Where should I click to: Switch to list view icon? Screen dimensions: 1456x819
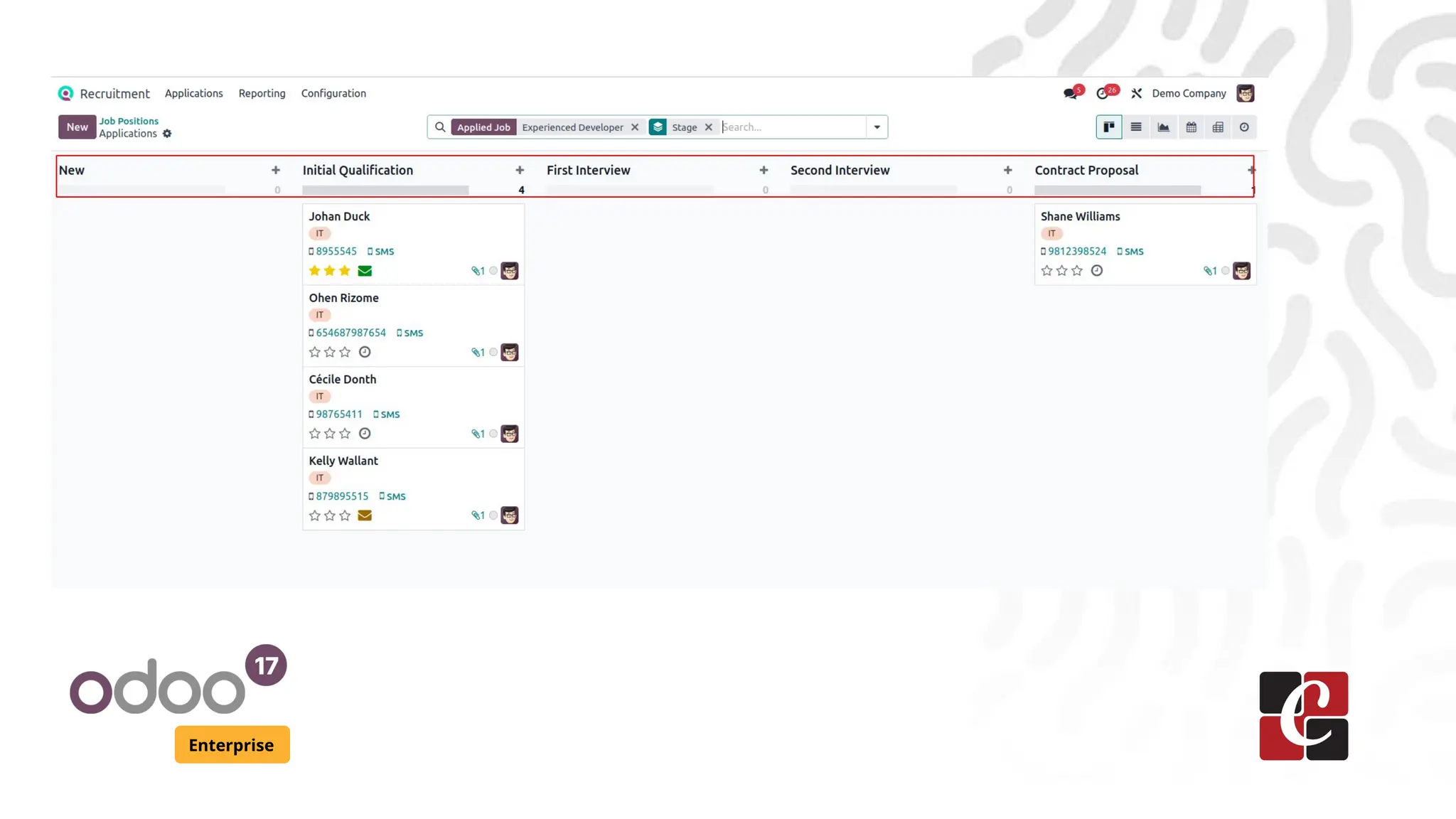[1136, 127]
